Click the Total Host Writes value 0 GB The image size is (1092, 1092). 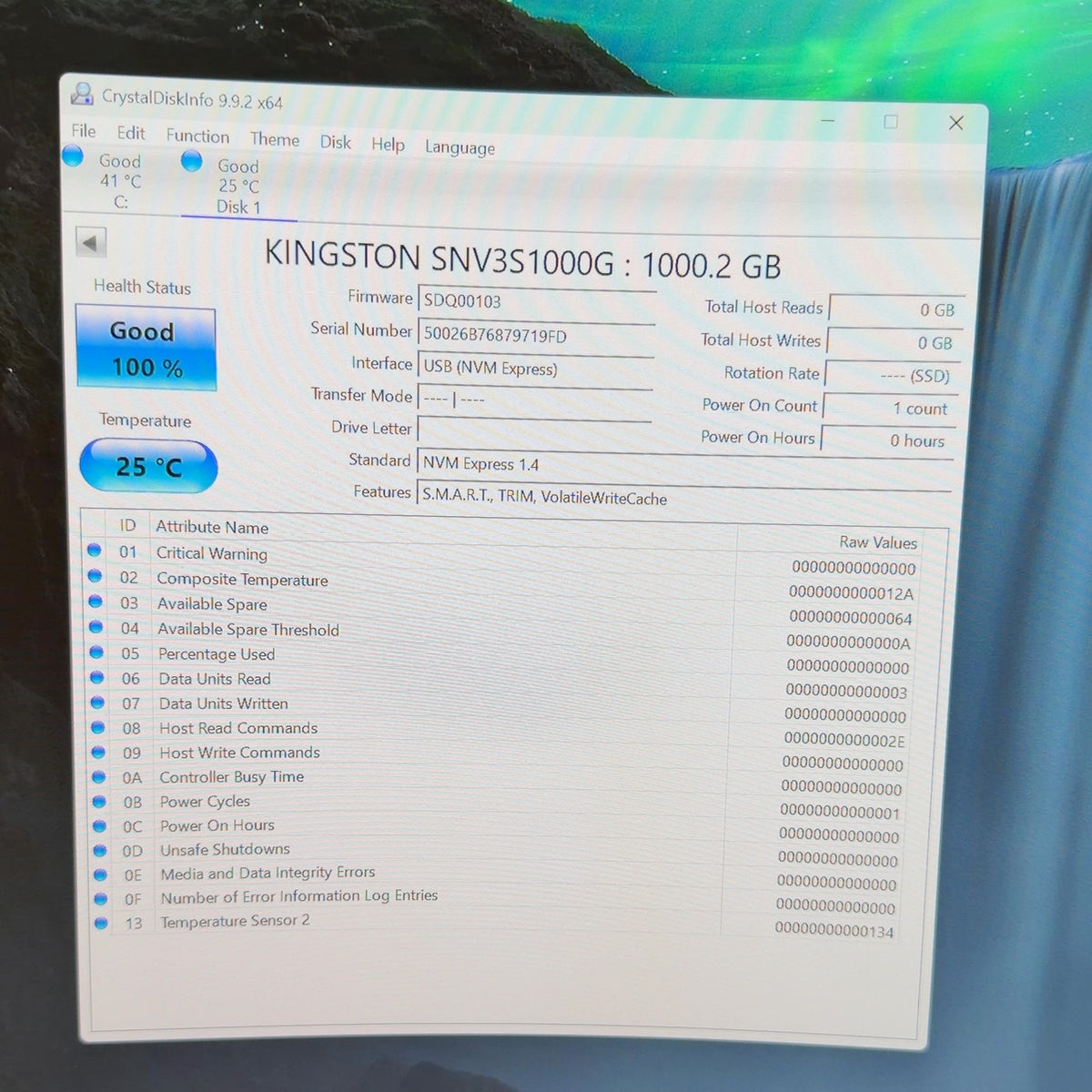point(894,342)
